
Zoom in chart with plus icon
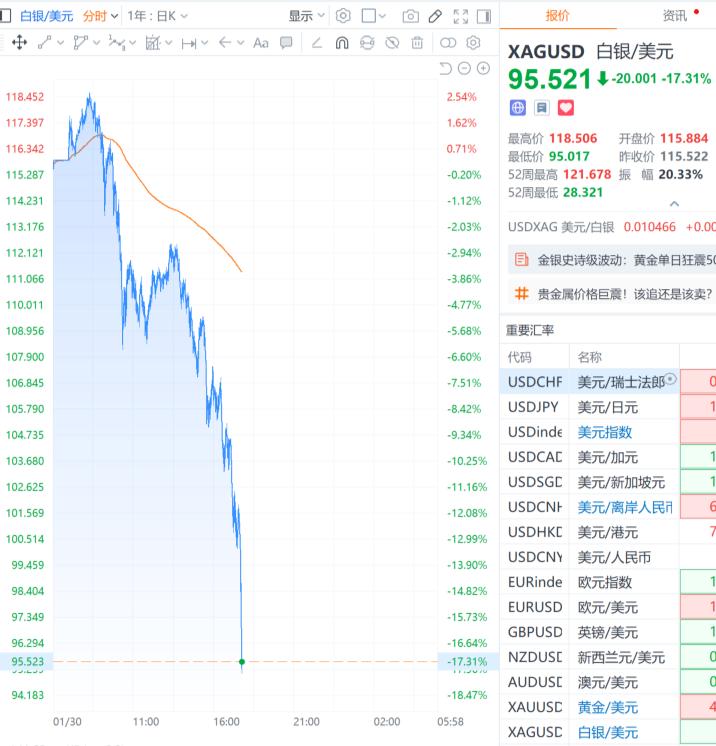pyautogui.click(x=483, y=69)
